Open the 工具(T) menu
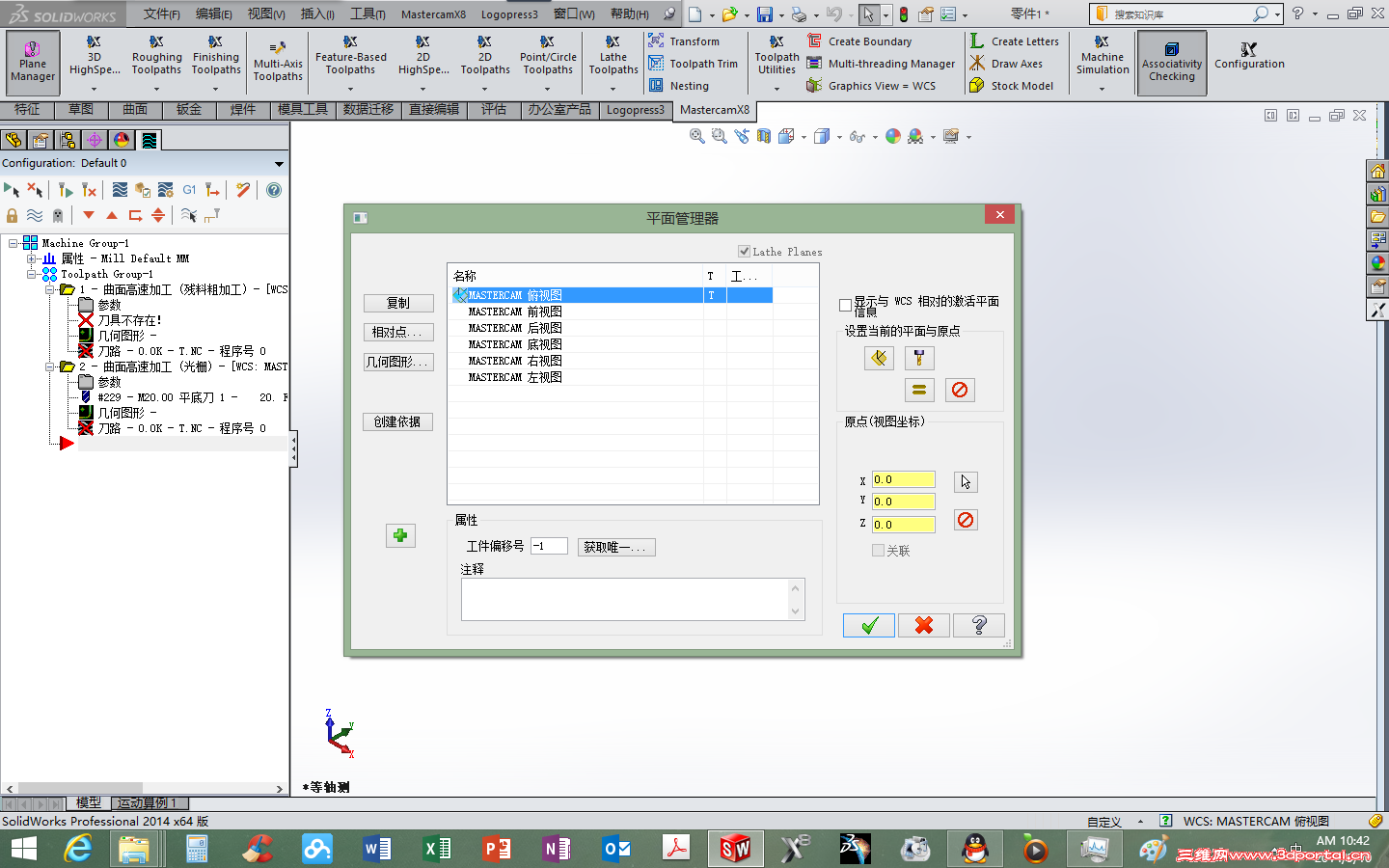The height and width of the screenshot is (868, 1389). click(368, 14)
